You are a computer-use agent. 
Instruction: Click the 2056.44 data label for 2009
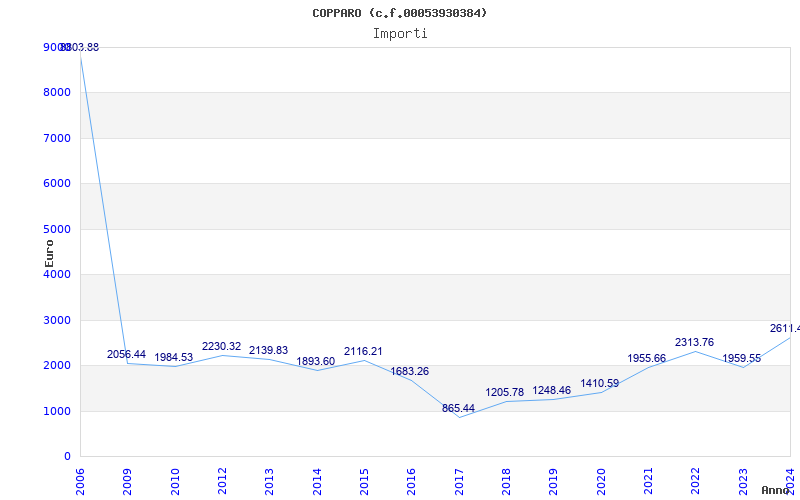(x=127, y=354)
